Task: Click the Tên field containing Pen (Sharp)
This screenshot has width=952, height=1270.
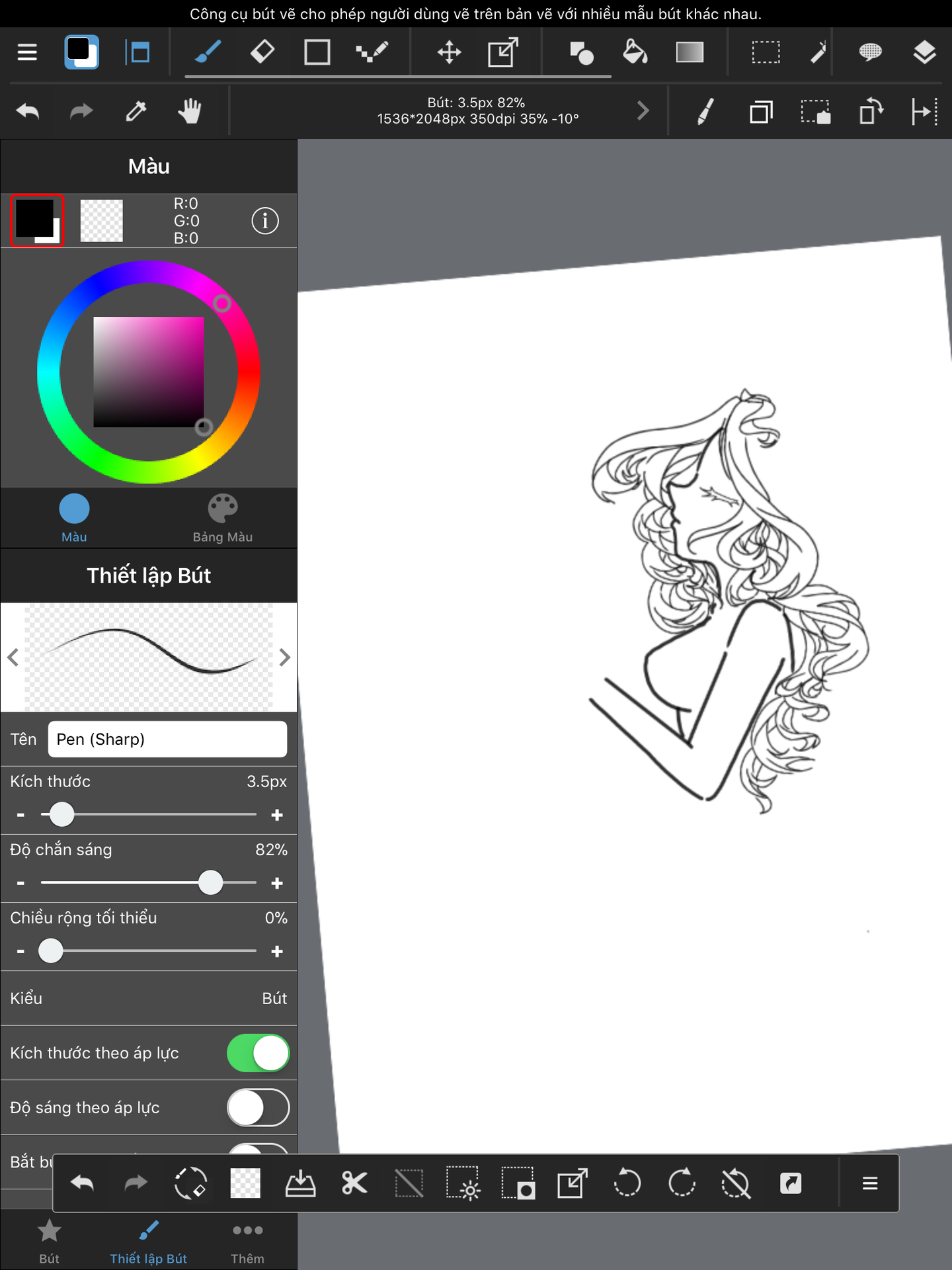Action: click(x=167, y=739)
